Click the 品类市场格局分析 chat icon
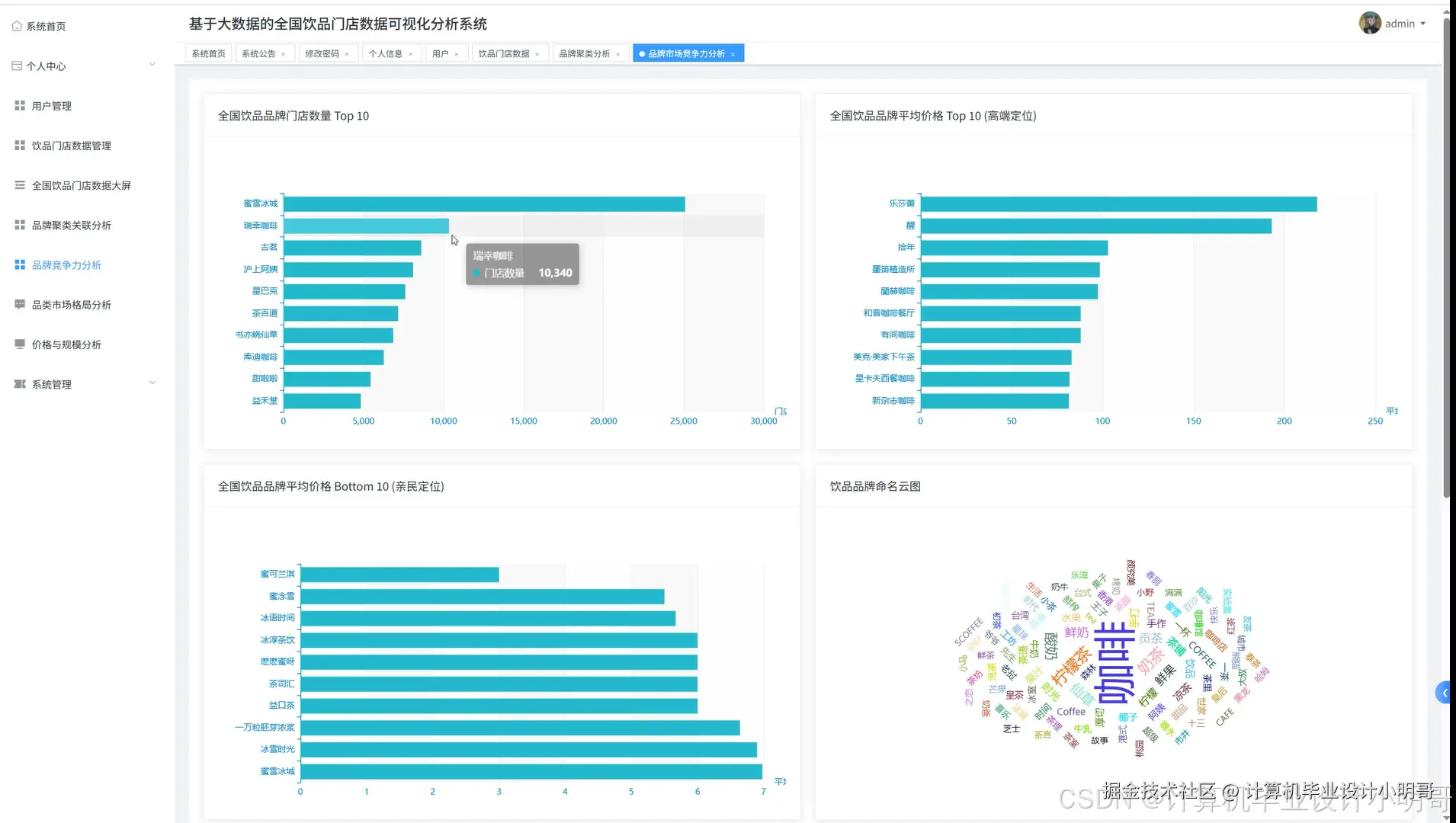Viewport: 1456px width, 823px height. (x=20, y=305)
